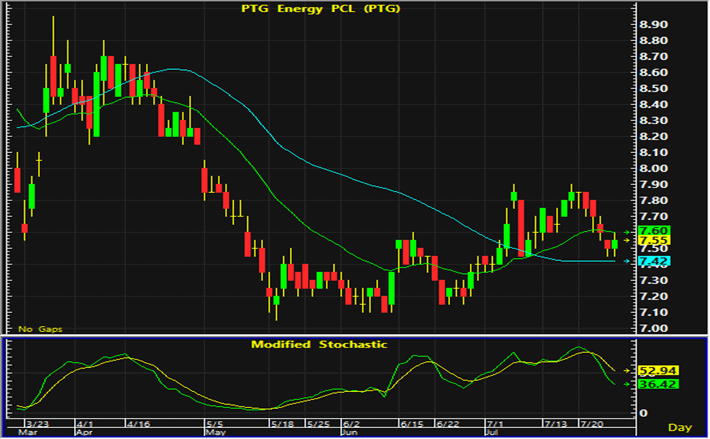Click the 8.70 price axis label
Screen dimensions: 710x439
coord(653,57)
